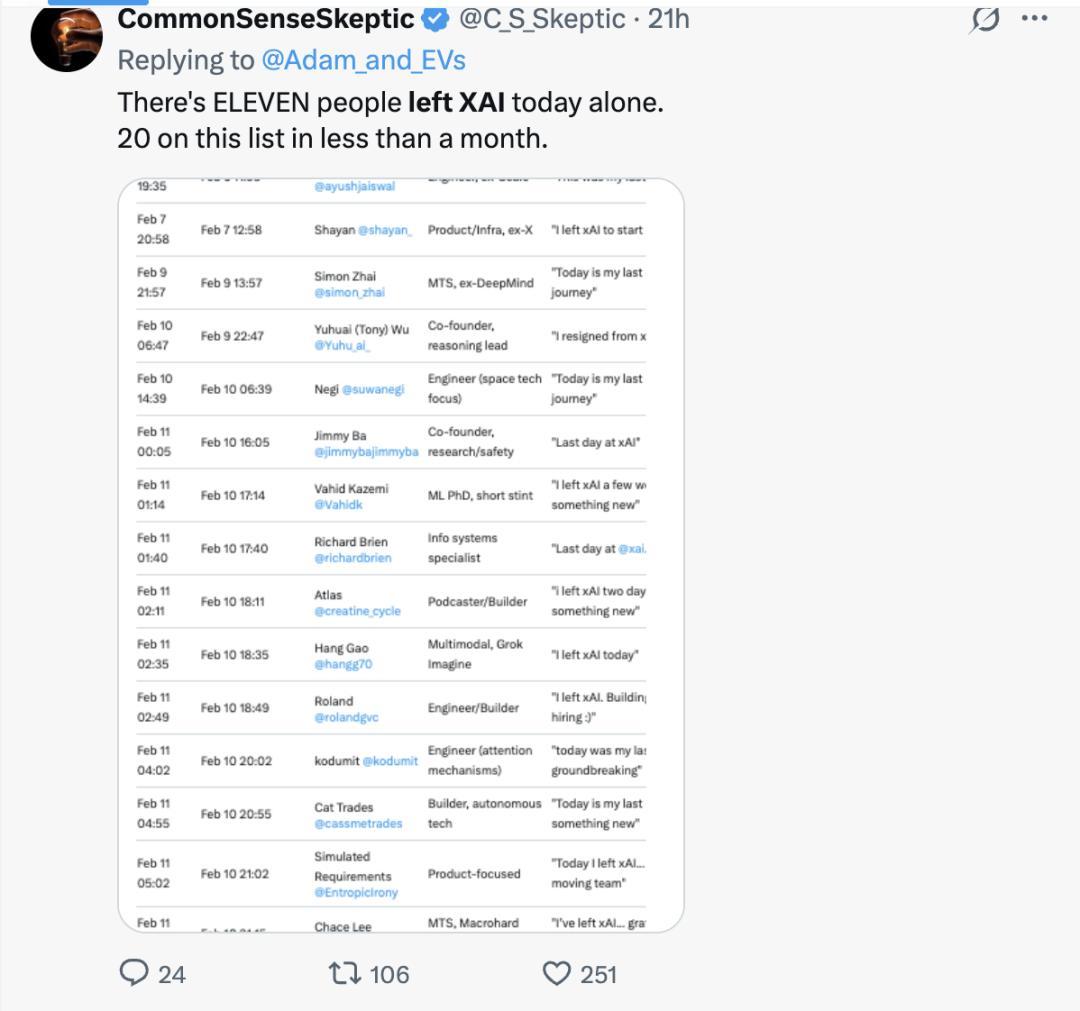Click the blue verified badge
This screenshot has width=1080, height=1011.
tap(435, 19)
